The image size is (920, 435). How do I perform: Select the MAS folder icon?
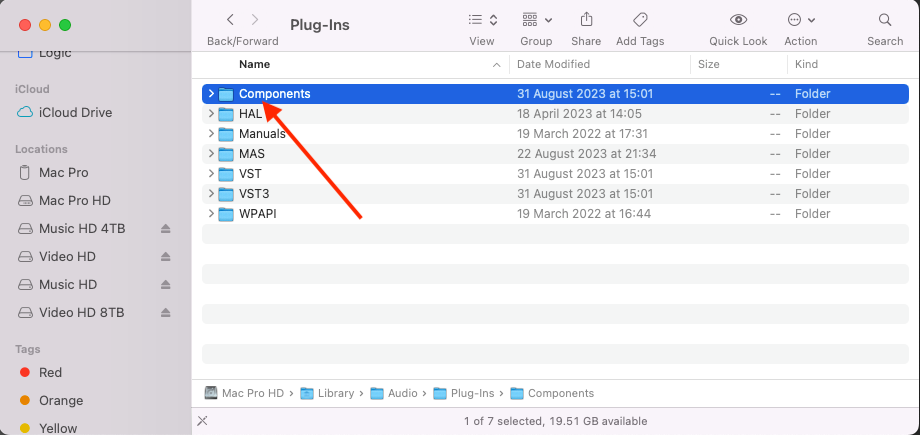pos(226,154)
